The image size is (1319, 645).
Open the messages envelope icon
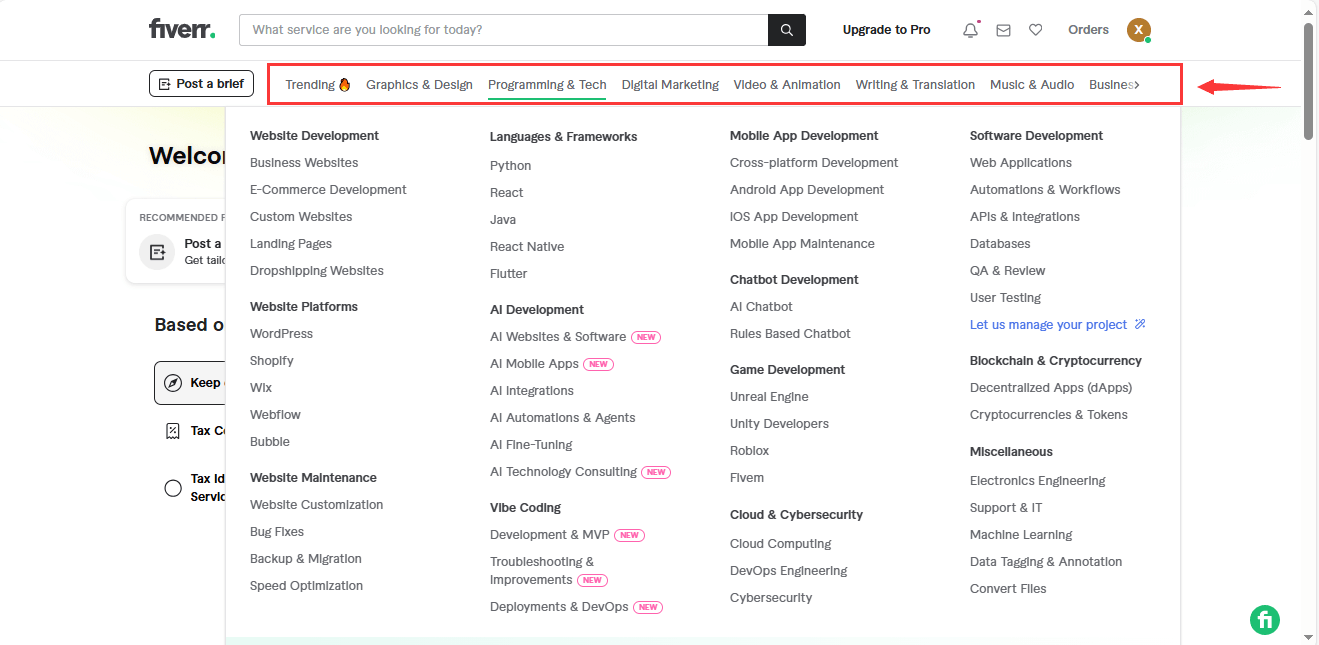(x=1003, y=30)
